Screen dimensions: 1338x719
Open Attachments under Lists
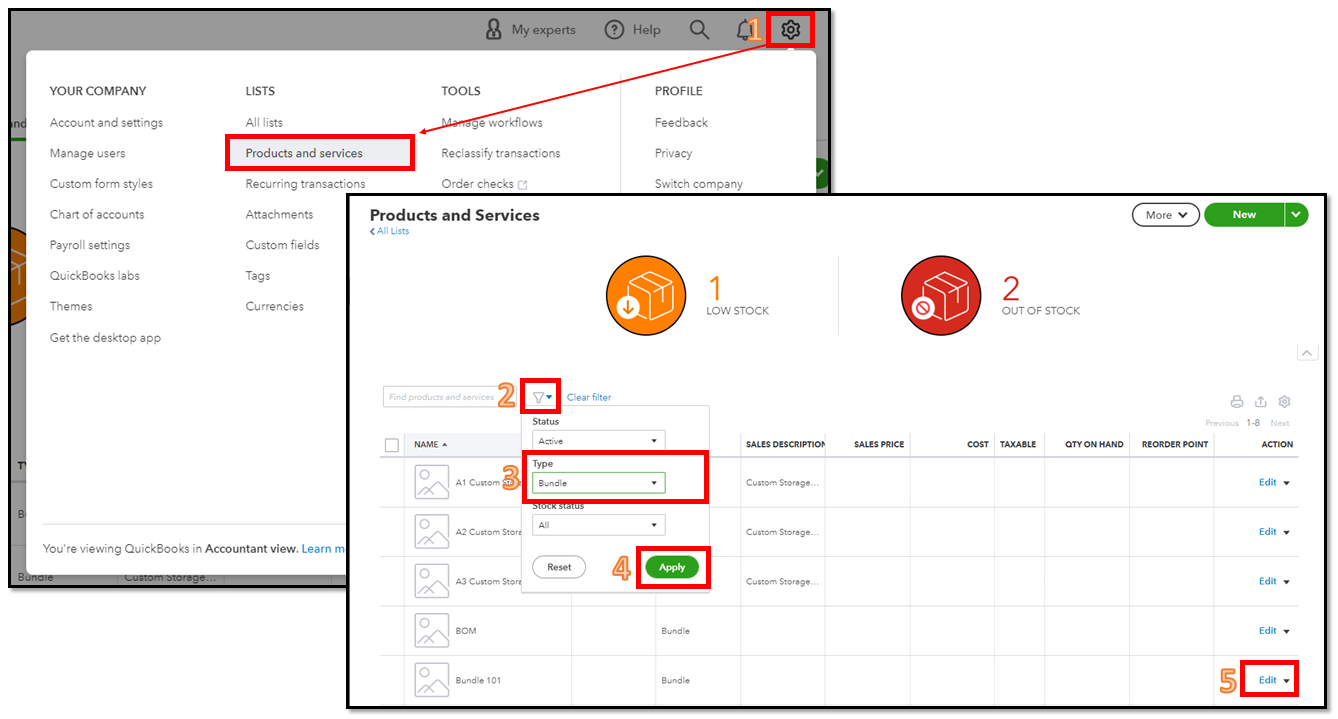coord(279,214)
